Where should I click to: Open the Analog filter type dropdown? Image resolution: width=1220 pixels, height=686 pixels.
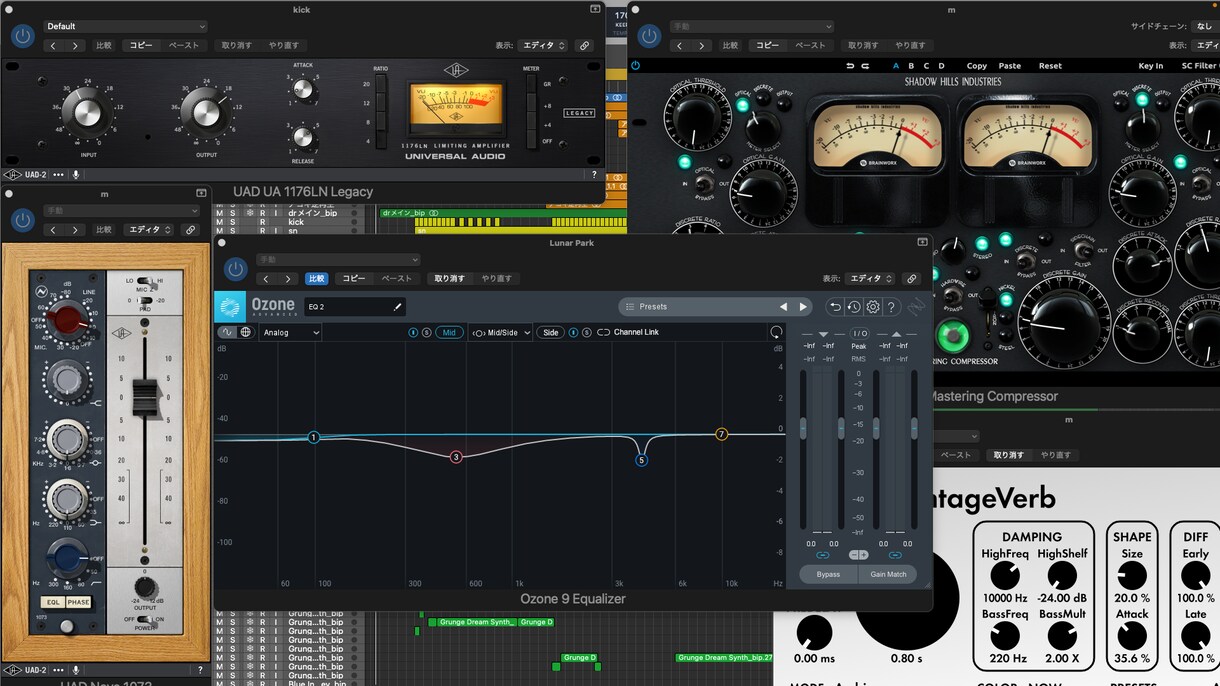pyautogui.click(x=290, y=332)
